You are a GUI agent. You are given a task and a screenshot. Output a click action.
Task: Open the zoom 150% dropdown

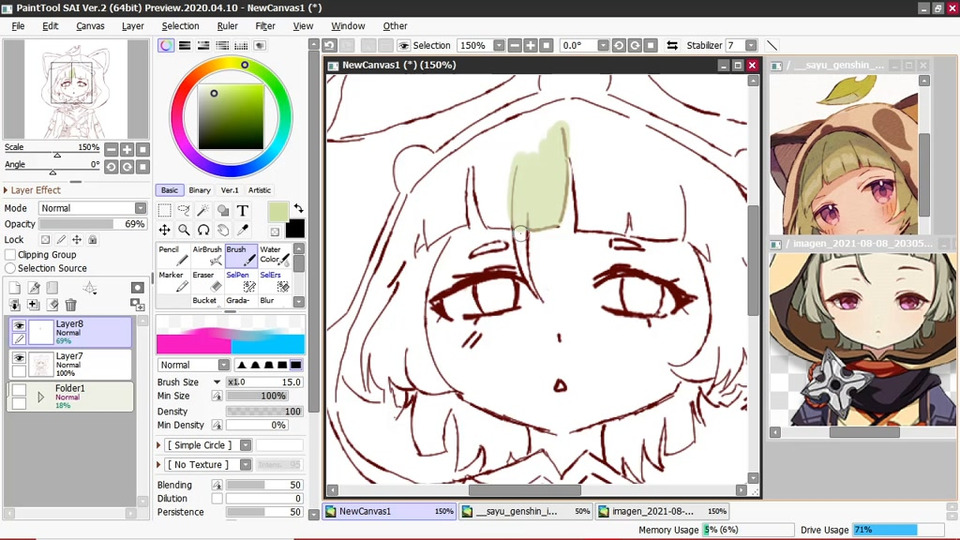coord(499,45)
